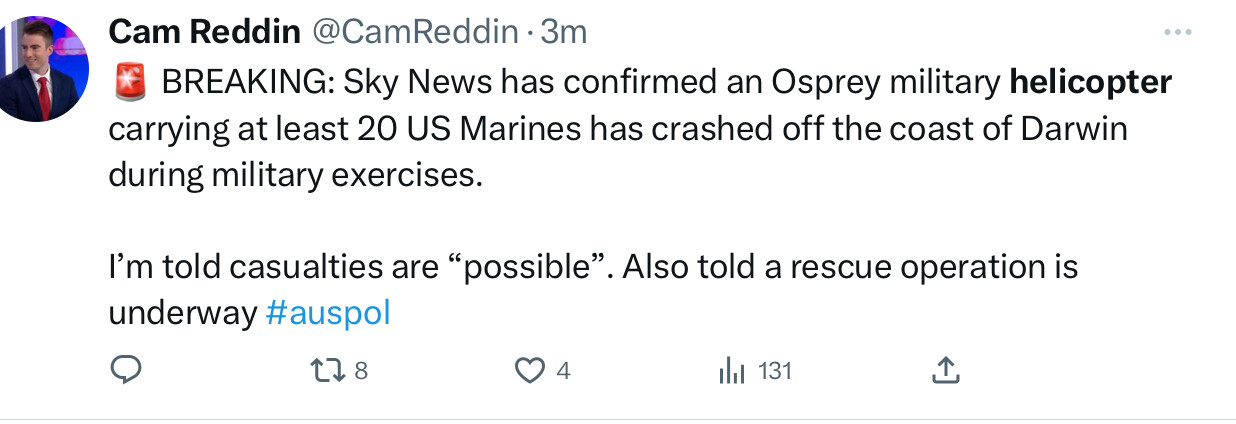This screenshot has width=1236, height=424.
Task: Click the repost count of 8
Action: (x=361, y=371)
